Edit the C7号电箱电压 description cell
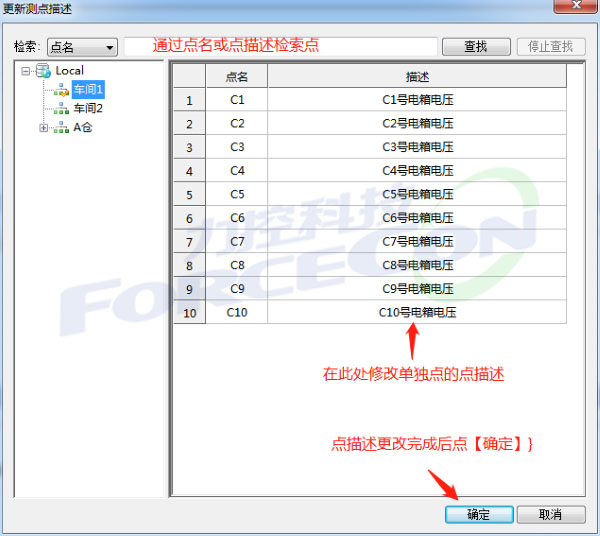 coord(417,241)
